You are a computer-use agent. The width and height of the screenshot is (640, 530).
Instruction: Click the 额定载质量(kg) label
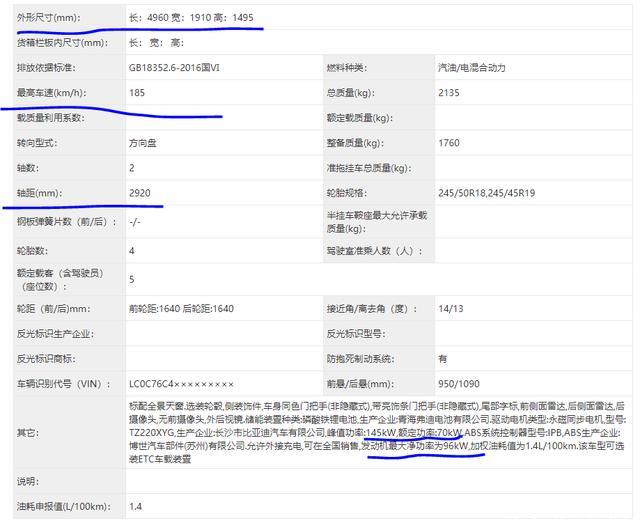coord(360,118)
